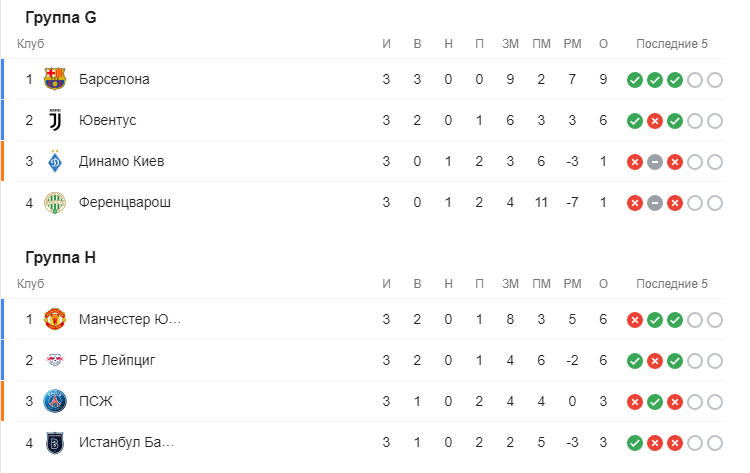The image size is (750, 473).
Task: Open the Барселона team link
Action: (x=114, y=79)
